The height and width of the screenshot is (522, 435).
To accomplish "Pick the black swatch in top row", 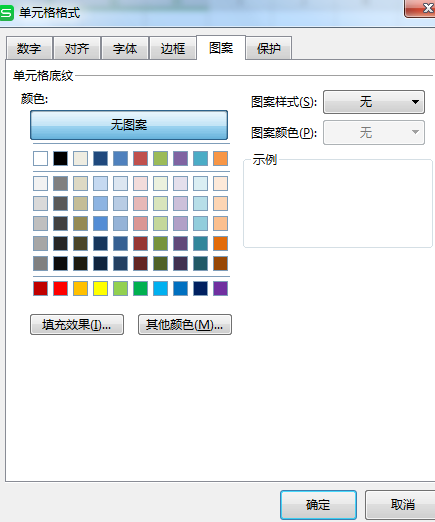I will [x=60, y=158].
